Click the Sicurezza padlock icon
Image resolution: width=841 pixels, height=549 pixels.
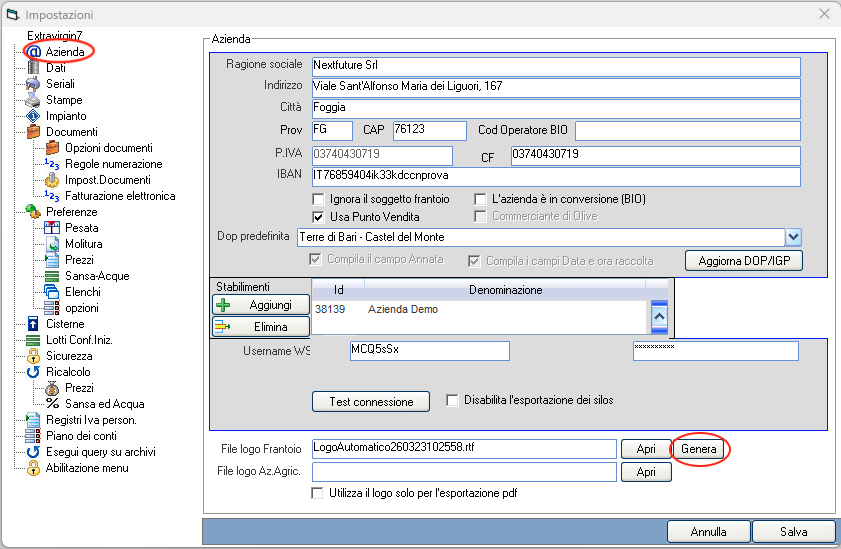pos(33,356)
